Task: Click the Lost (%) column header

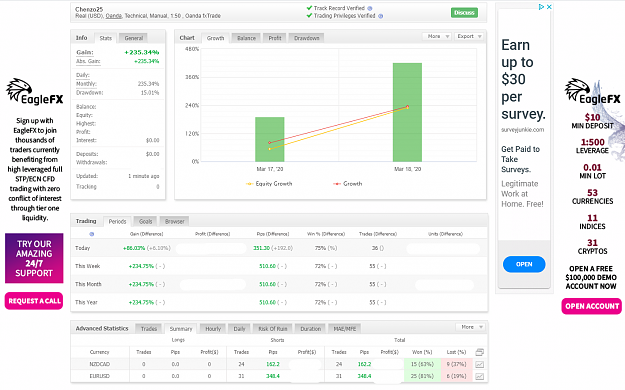Action: pyautogui.click(x=456, y=352)
